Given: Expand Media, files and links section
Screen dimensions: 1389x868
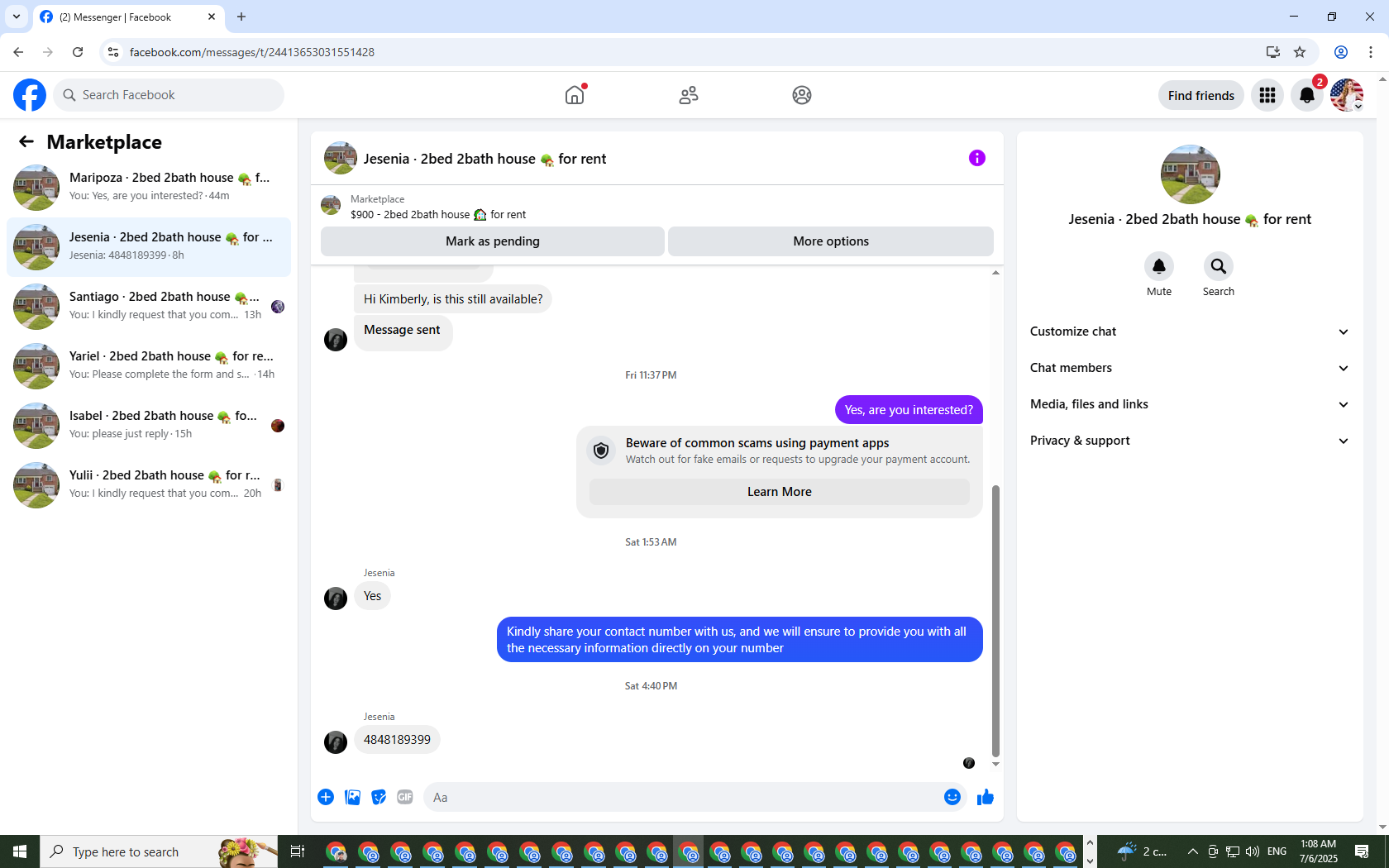Looking at the screenshot, I should (1190, 404).
